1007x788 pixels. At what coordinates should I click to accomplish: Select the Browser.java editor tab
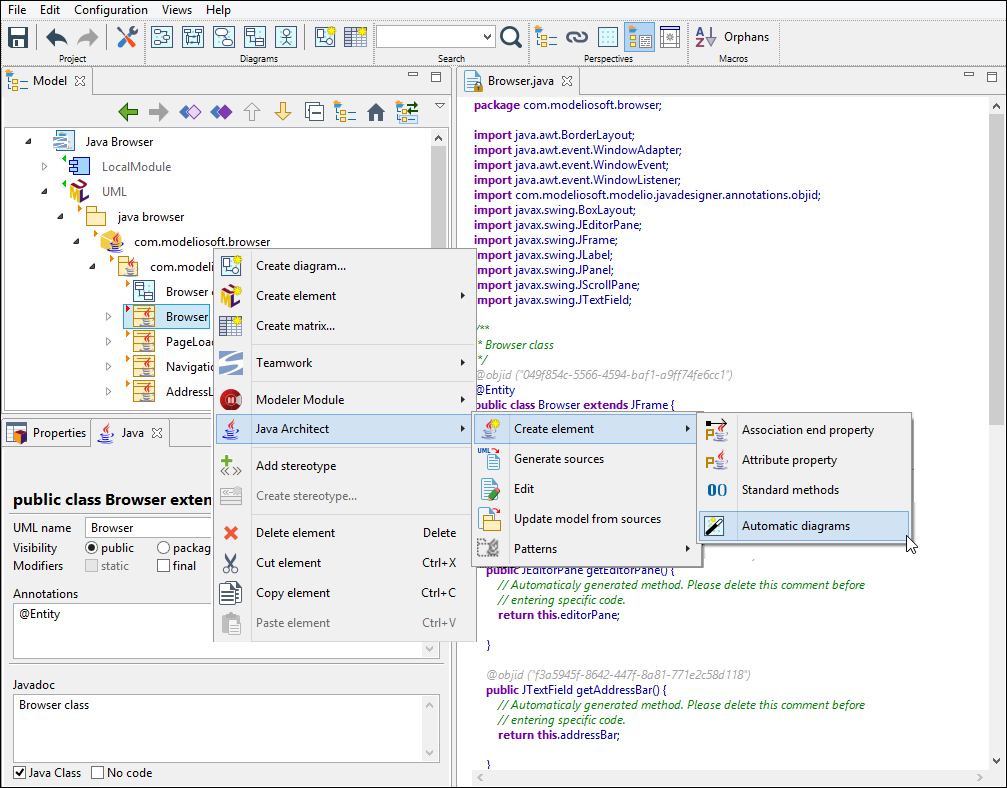[520, 81]
